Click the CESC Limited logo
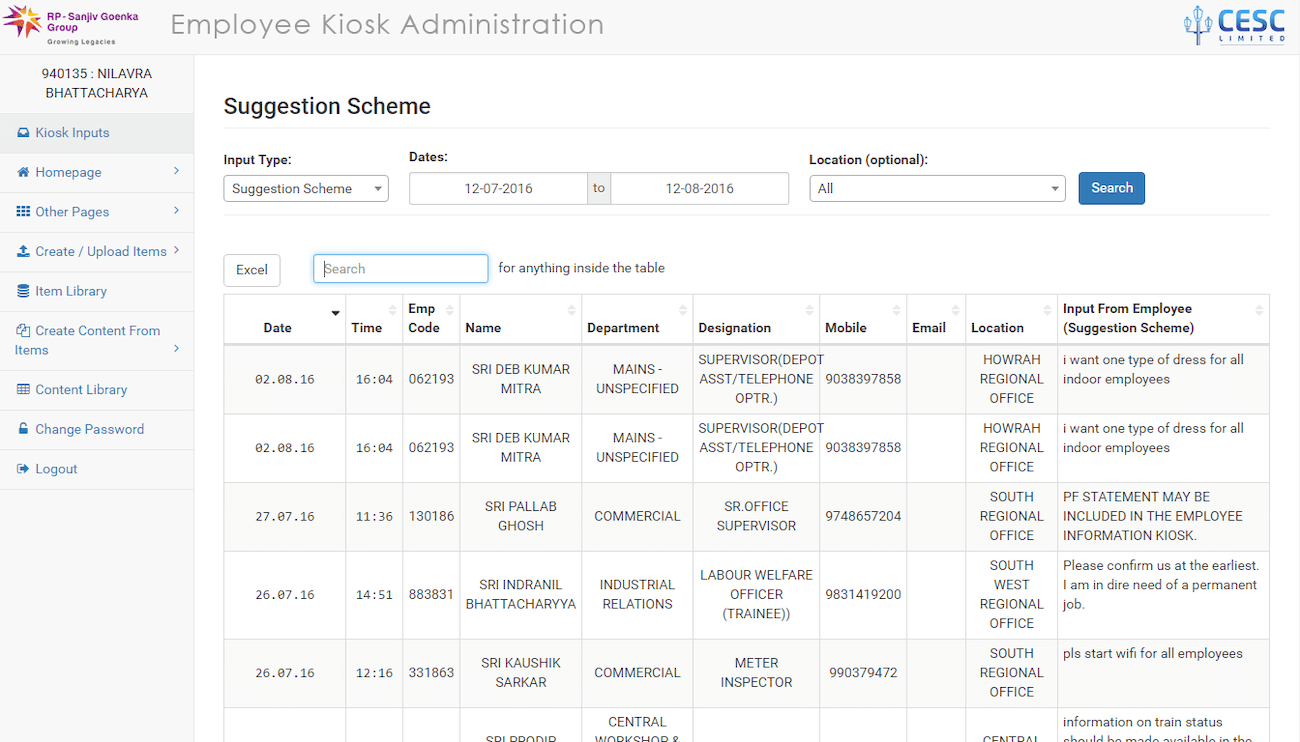 (x=1234, y=25)
